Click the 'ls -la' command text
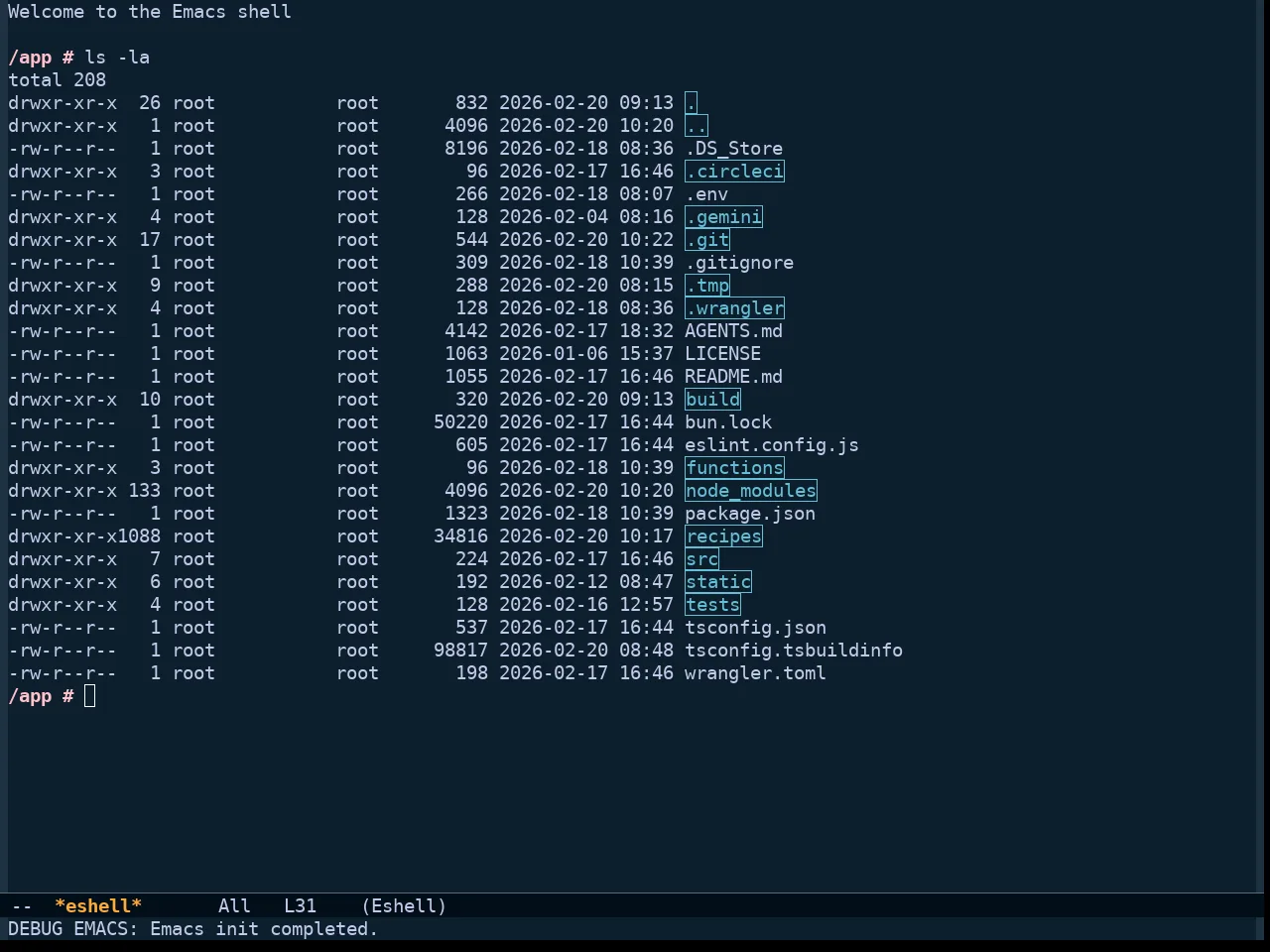The height and width of the screenshot is (952, 1270). click(x=117, y=58)
